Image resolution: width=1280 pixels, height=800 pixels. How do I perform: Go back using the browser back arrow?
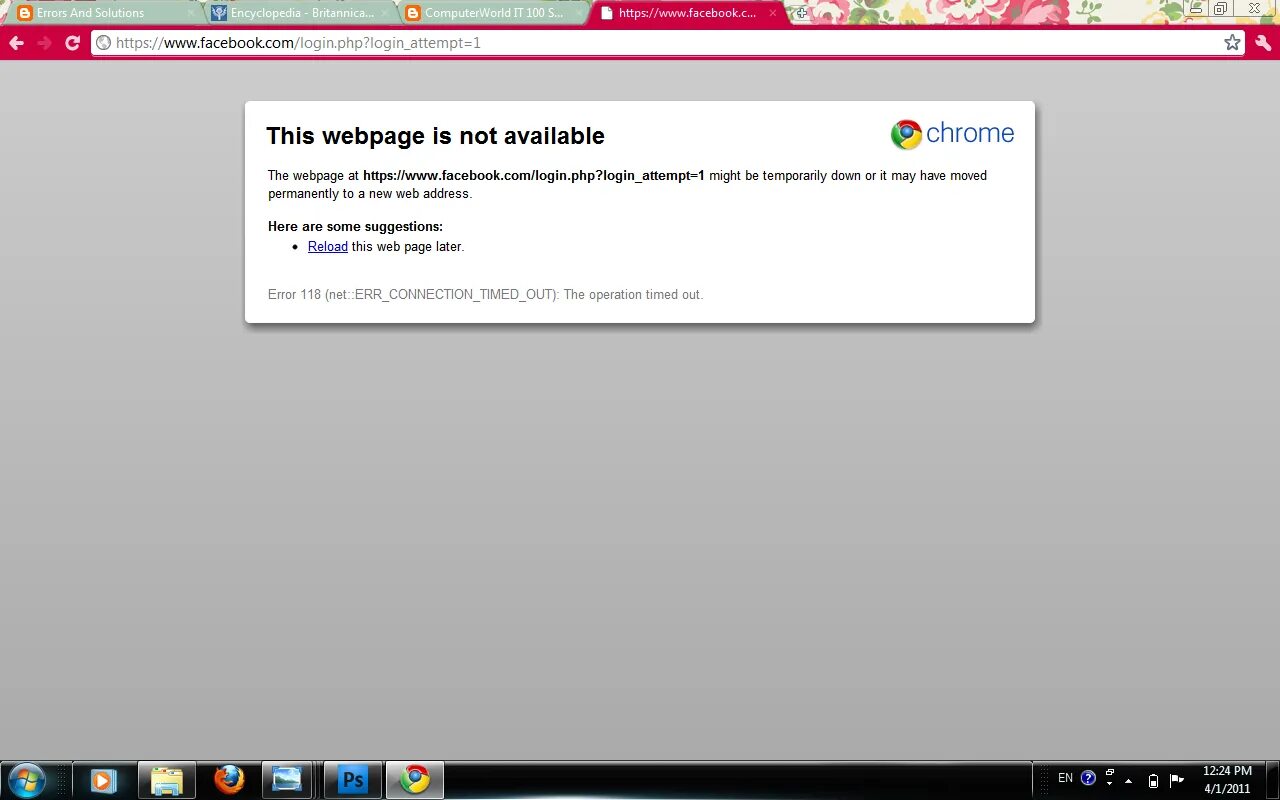pos(16,43)
